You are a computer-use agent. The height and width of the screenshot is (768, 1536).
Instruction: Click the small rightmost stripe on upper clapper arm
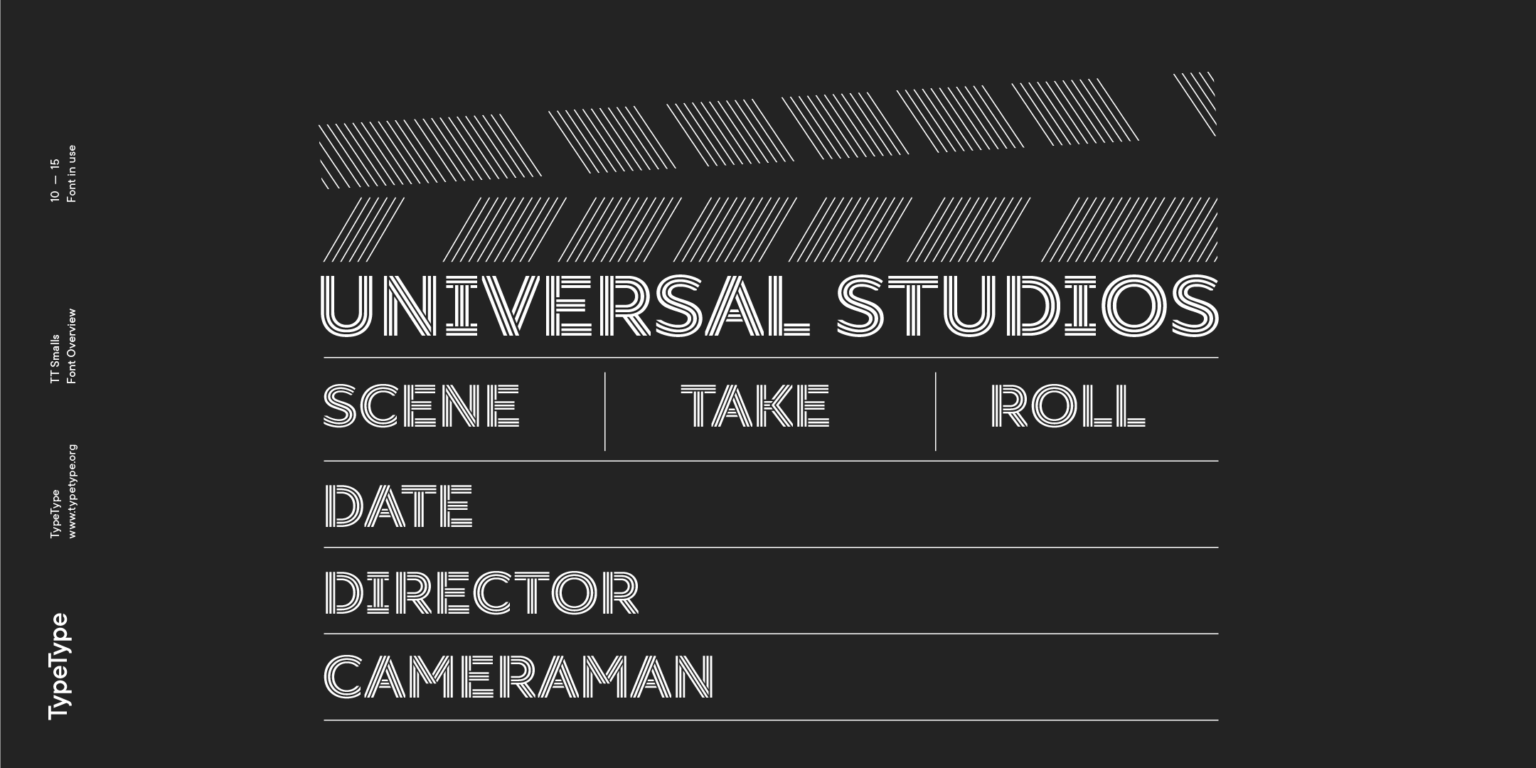[1198, 100]
